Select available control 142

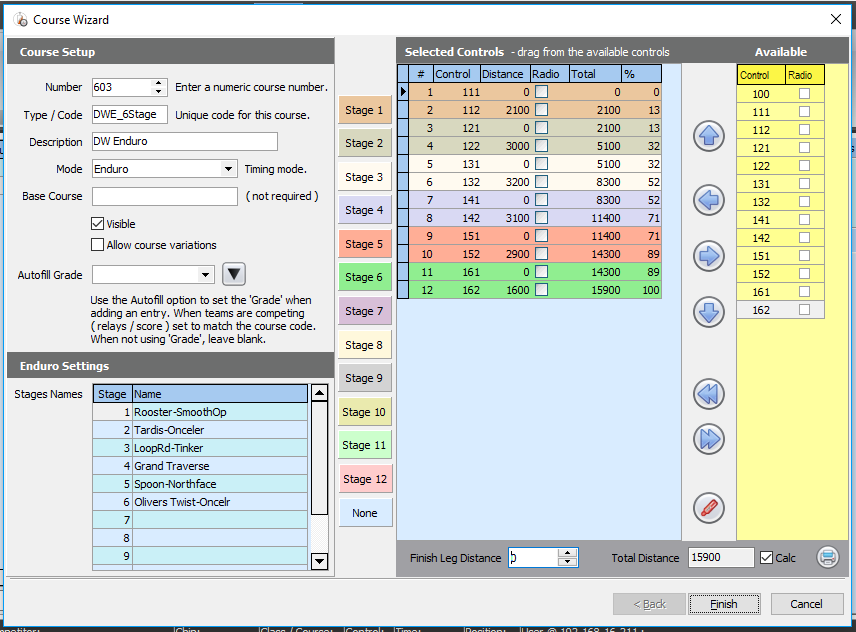point(761,238)
